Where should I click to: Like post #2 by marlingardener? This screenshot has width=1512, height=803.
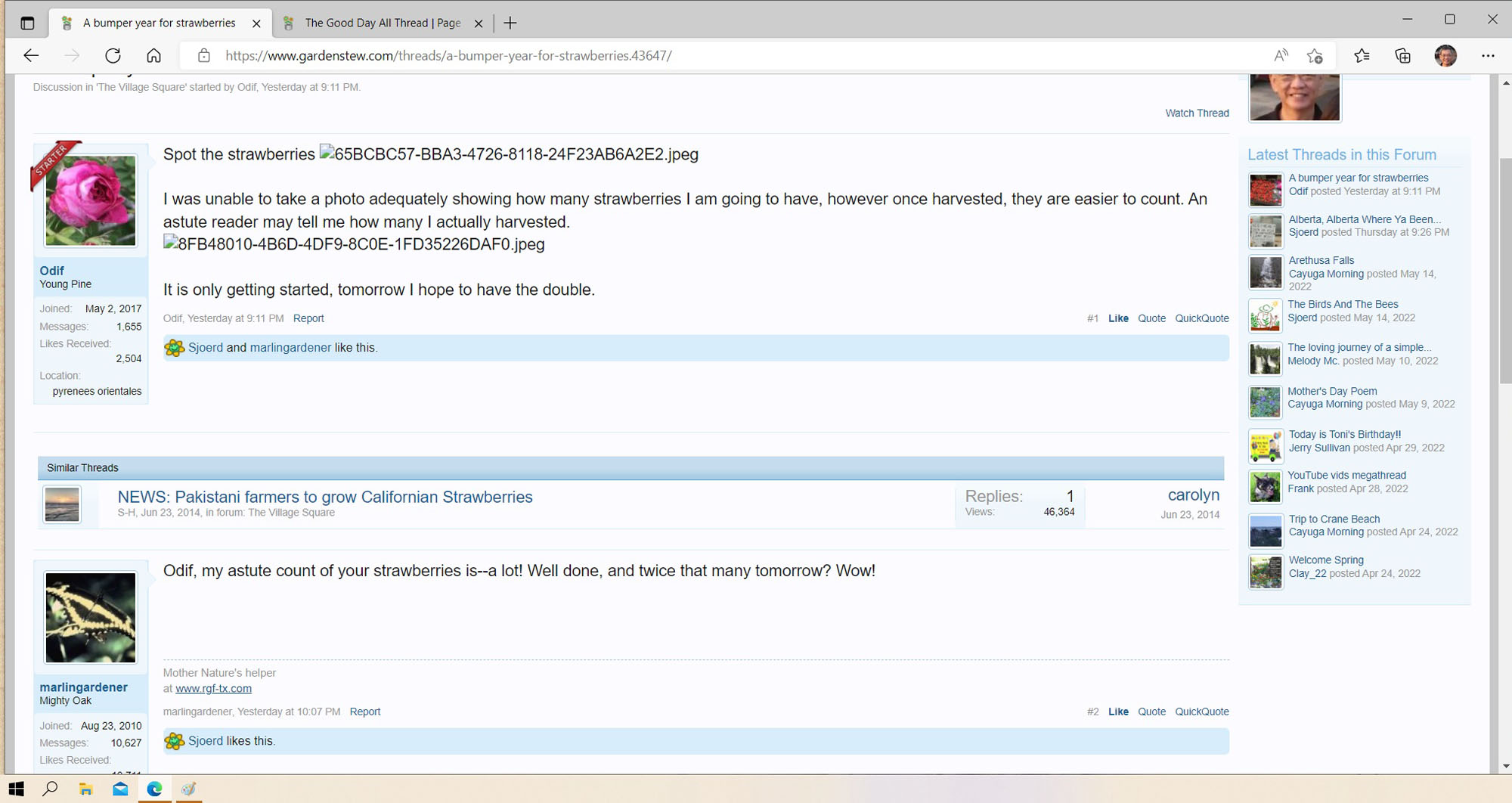point(1118,712)
